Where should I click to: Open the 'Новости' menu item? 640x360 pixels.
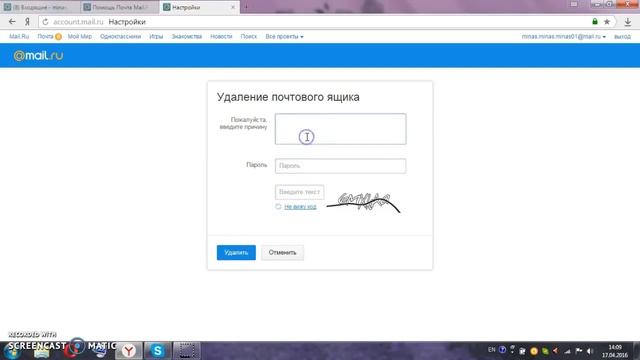click(x=221, y=37)
